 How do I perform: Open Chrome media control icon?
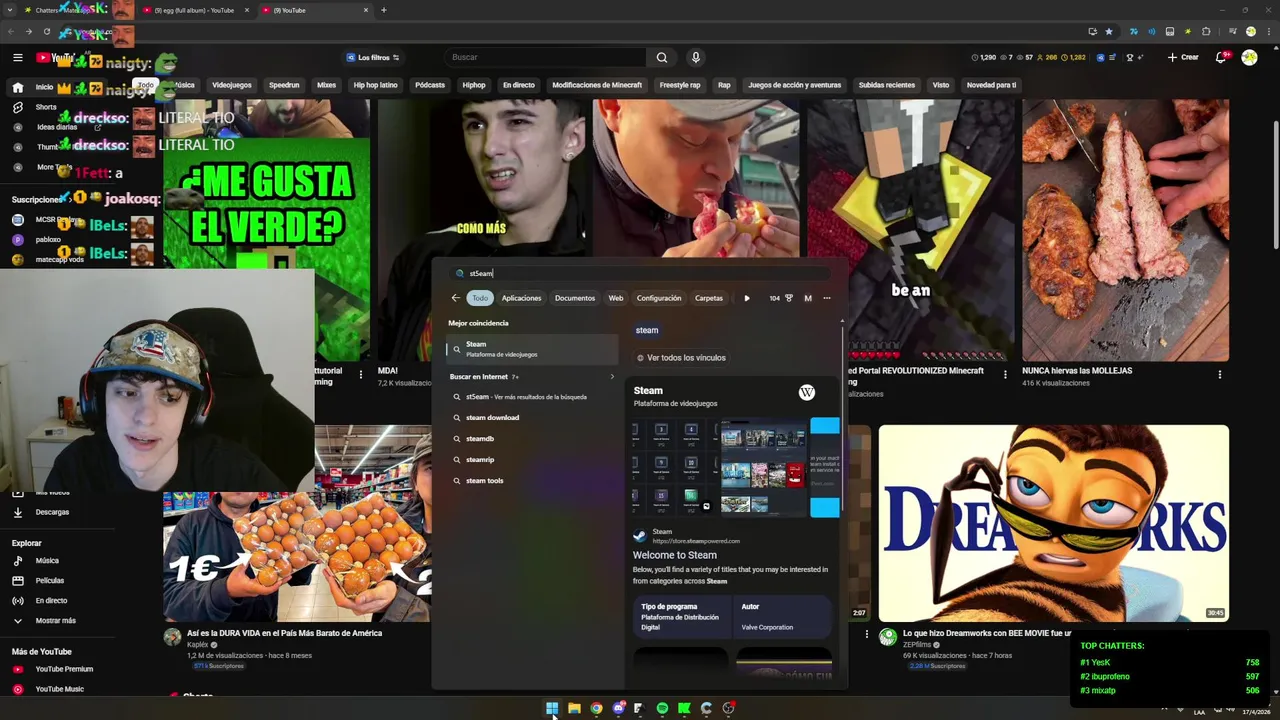point(1232,31)
